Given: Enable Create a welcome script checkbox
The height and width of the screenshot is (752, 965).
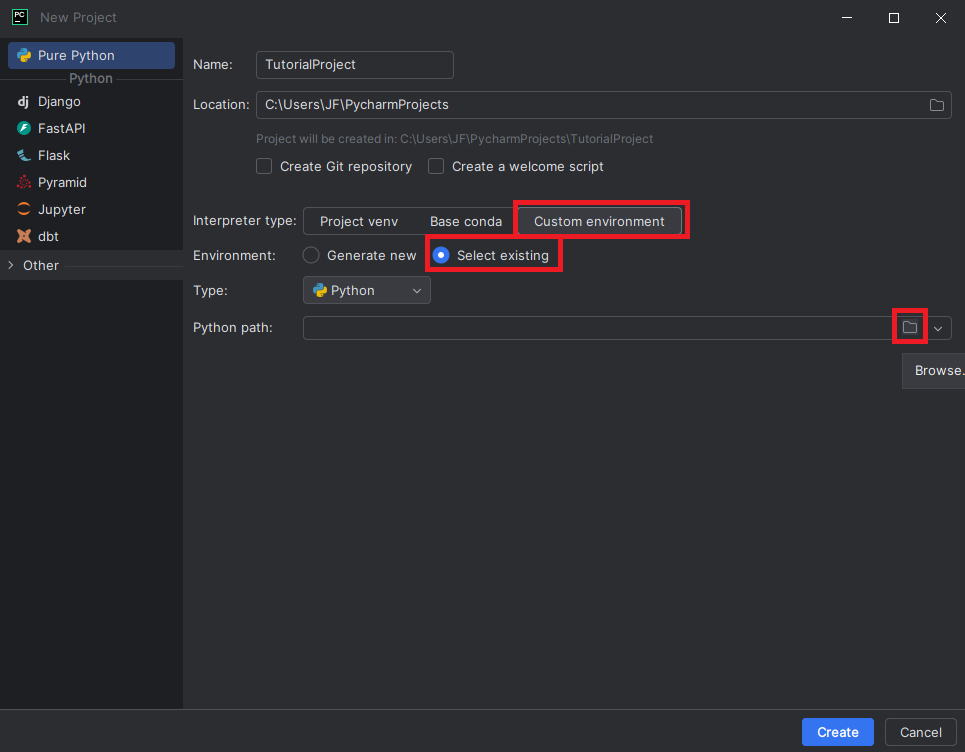Looking at the screenshot, I should tap(436, 167).
